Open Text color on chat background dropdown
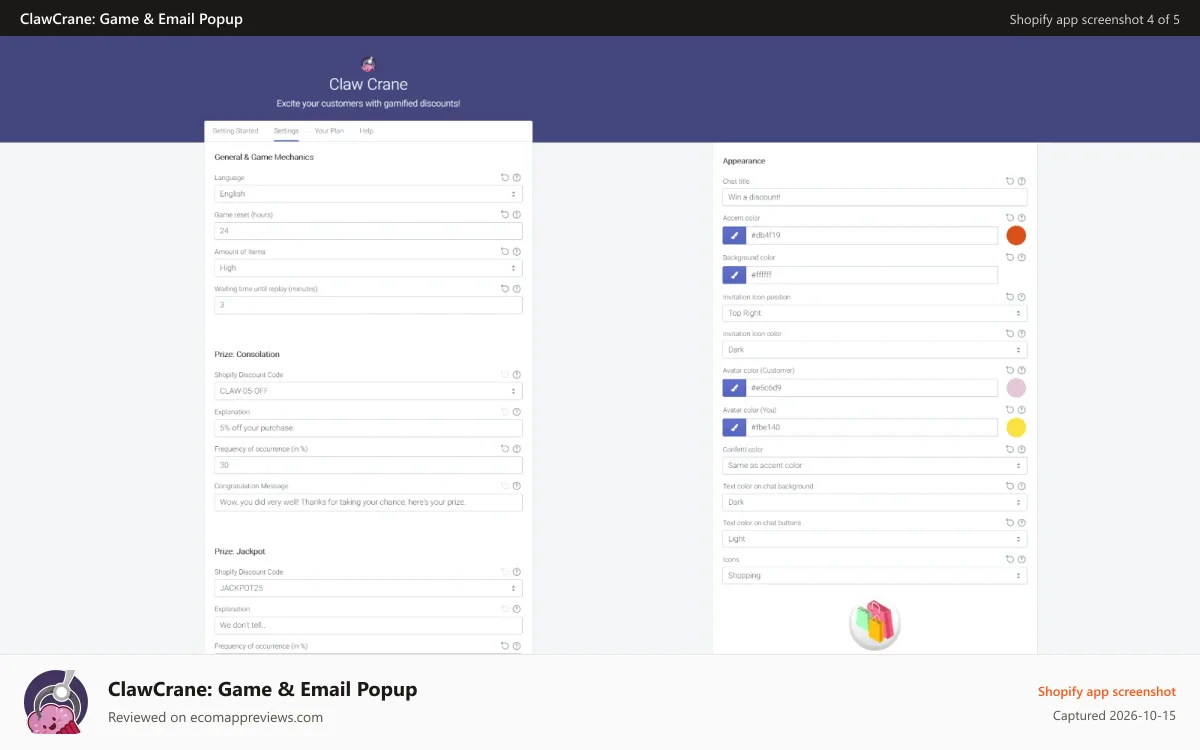1200x750 pixels. [875, 502]
